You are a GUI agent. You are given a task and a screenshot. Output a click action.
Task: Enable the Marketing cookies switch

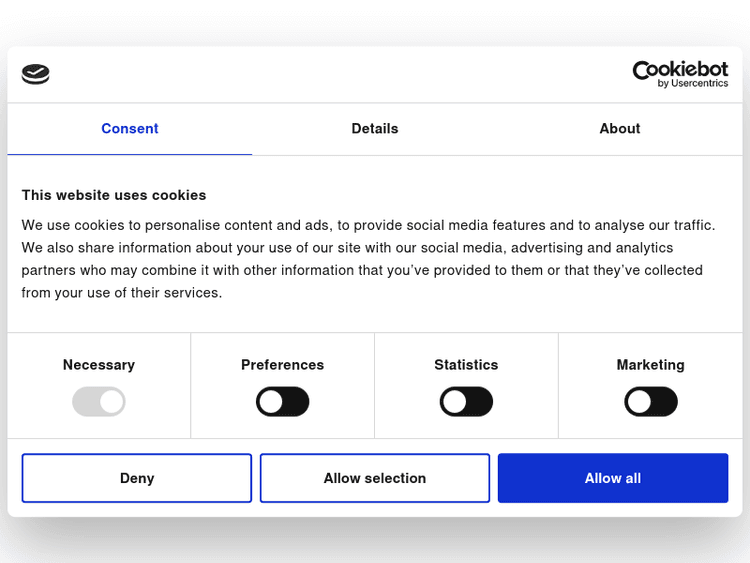(x=651, y=402)
